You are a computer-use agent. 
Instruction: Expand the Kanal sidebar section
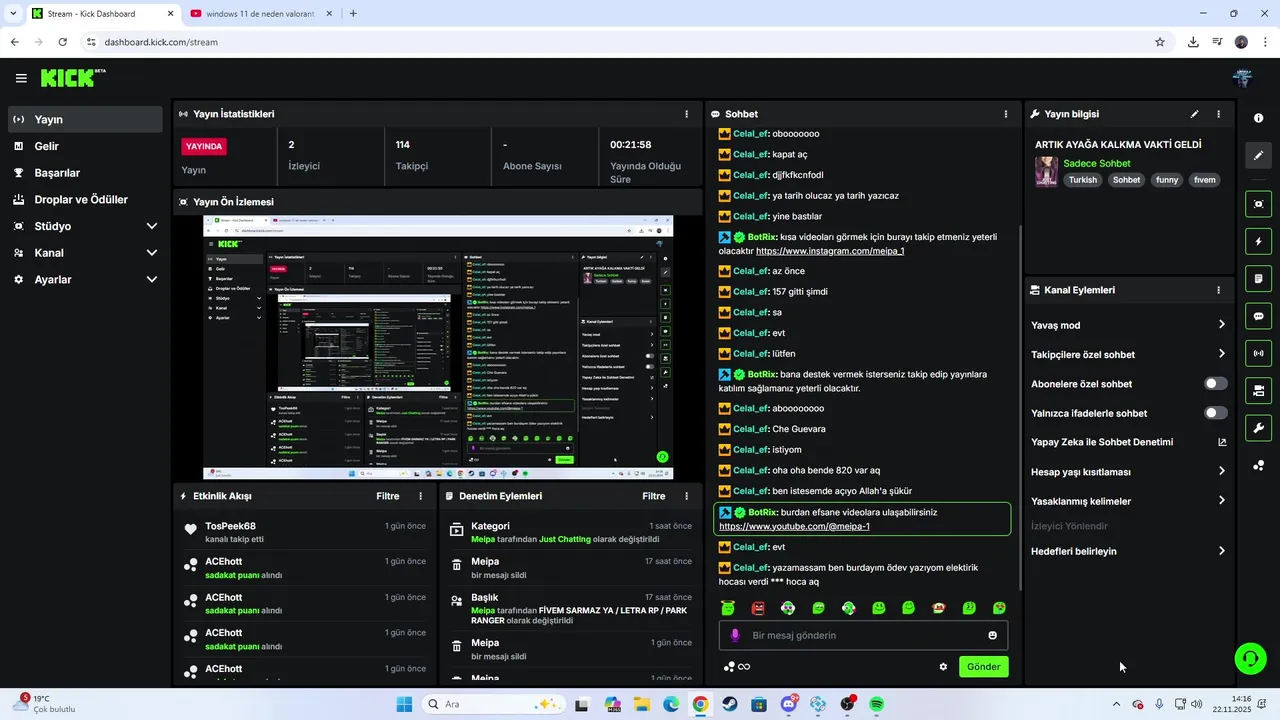(151, 253)
